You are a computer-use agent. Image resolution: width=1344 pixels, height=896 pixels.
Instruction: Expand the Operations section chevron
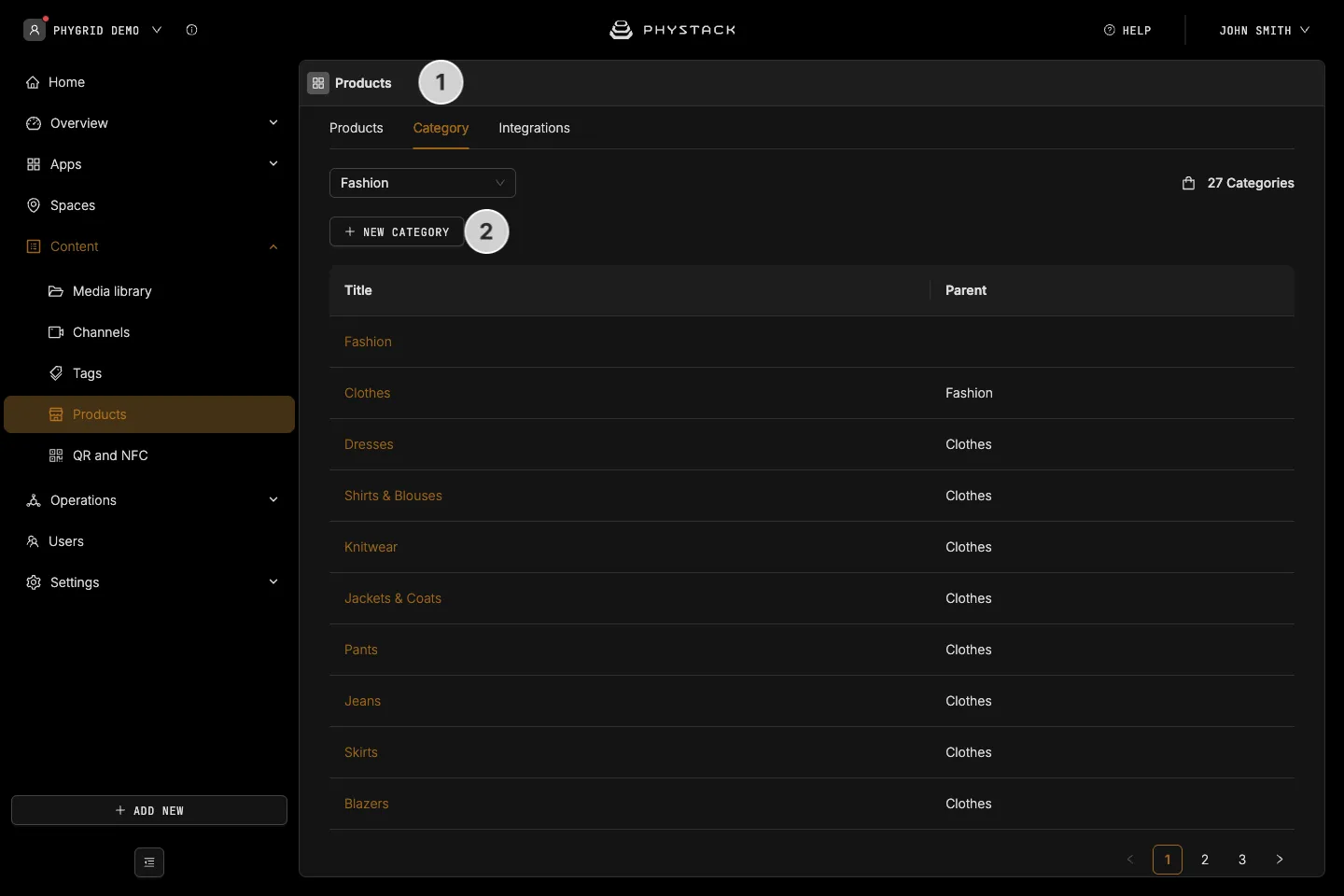(x=273, y=500)
